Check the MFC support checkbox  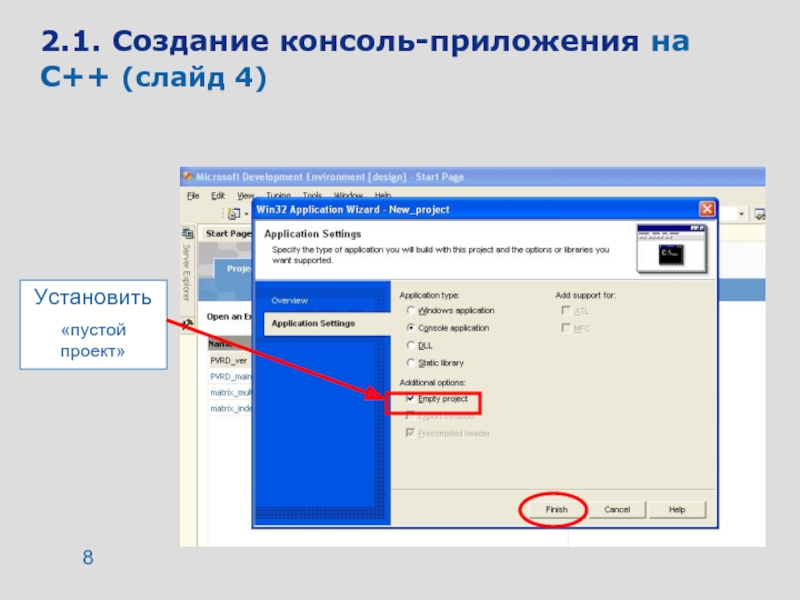pyautogui.click(x=566, y=328)
